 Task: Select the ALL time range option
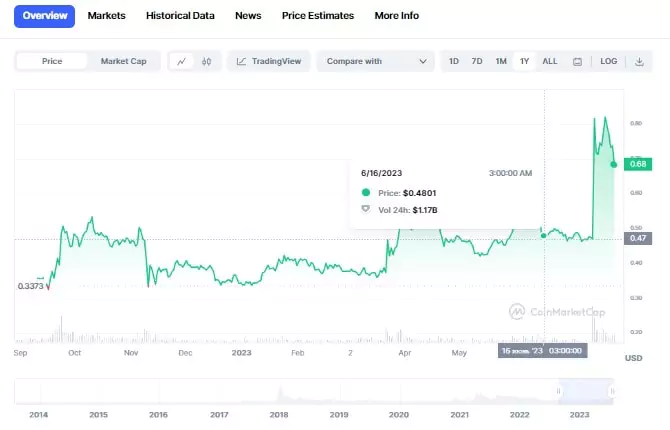tap(549, 61)
